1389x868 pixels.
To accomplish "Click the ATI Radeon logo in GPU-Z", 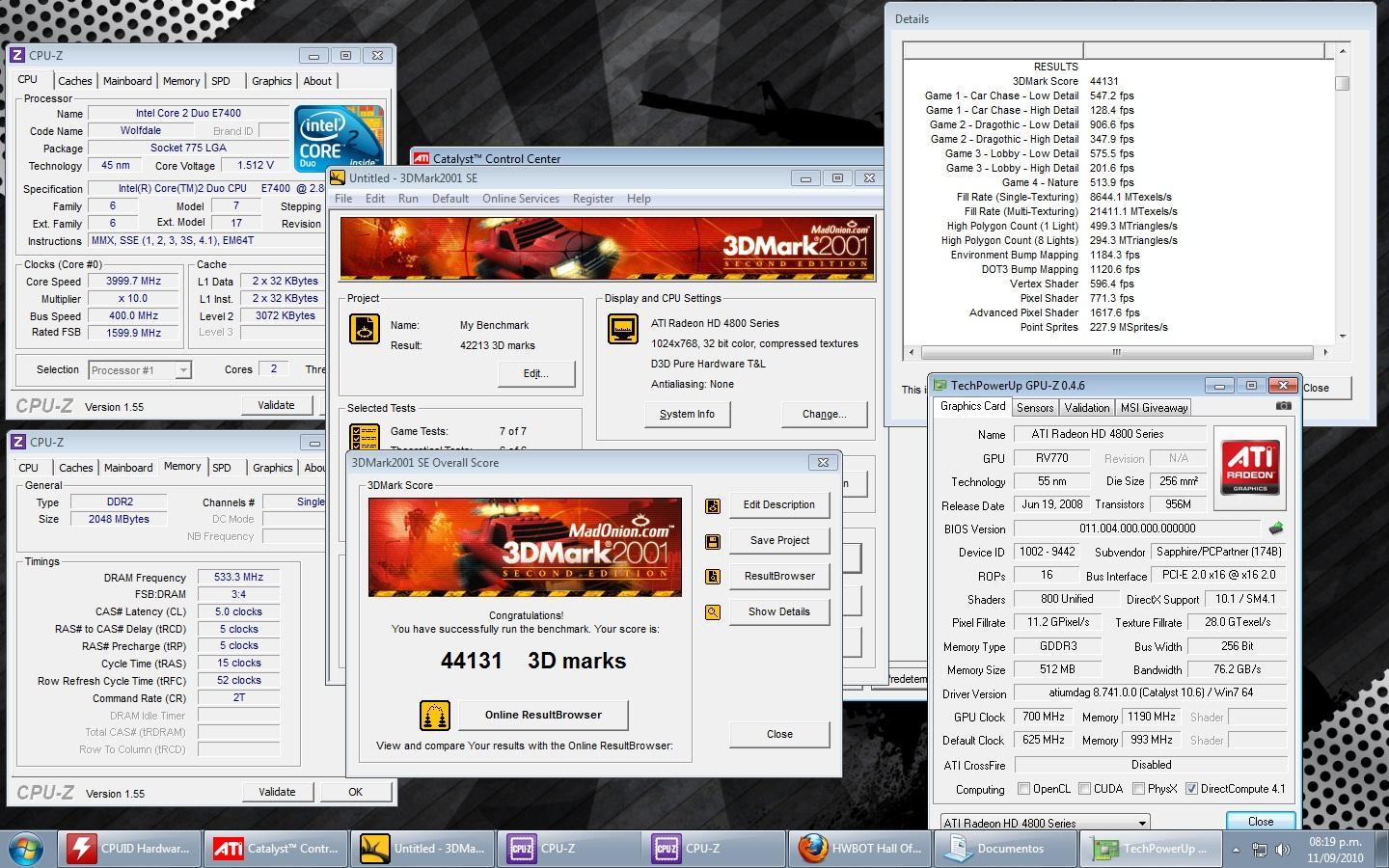I will 1249,468.
